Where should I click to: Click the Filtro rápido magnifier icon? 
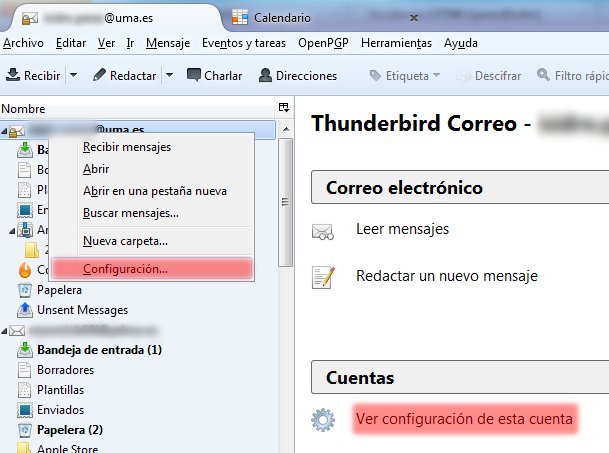point(543,74)
